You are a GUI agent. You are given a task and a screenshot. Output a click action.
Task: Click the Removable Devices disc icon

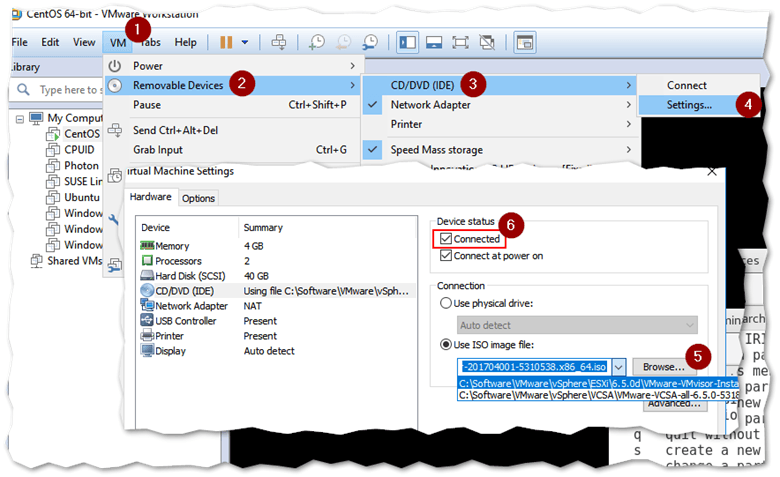click(x=115, y=86)
